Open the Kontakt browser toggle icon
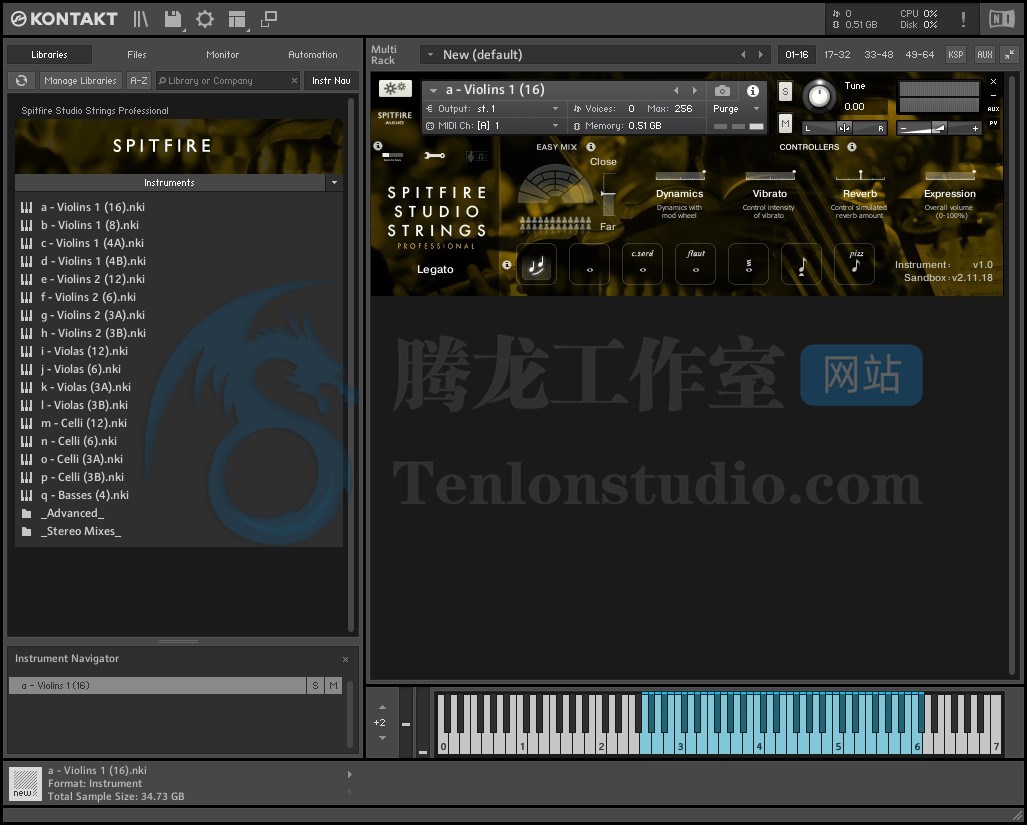1027x825 pixels. [x=140, y=19]
